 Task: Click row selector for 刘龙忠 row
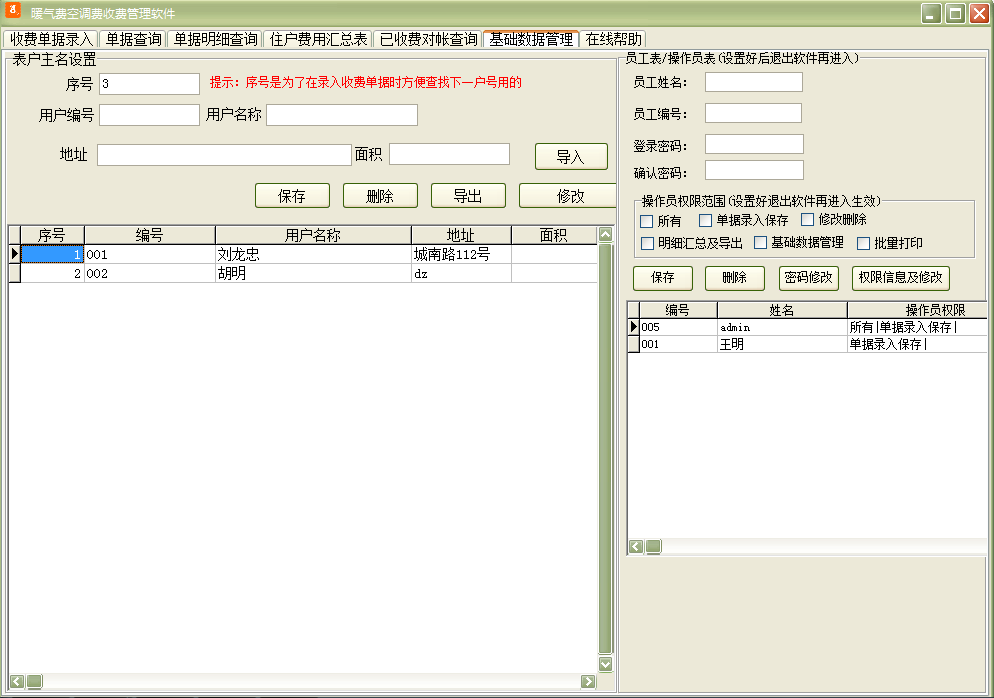(14, 254)
